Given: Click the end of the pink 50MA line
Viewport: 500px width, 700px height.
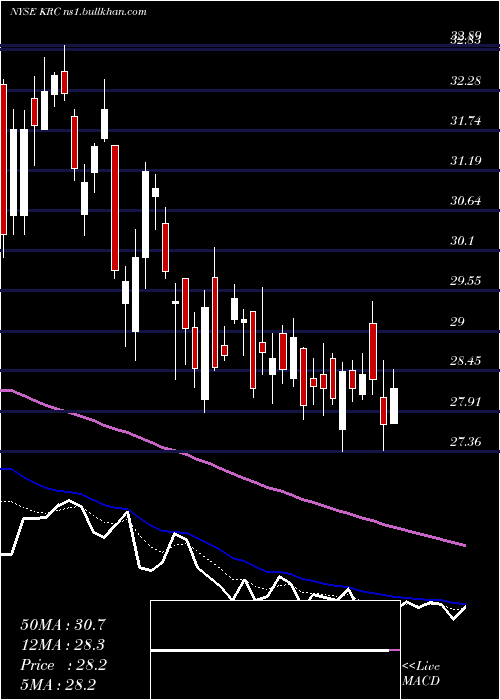Looking at the screenshot, I should (465, 545).
